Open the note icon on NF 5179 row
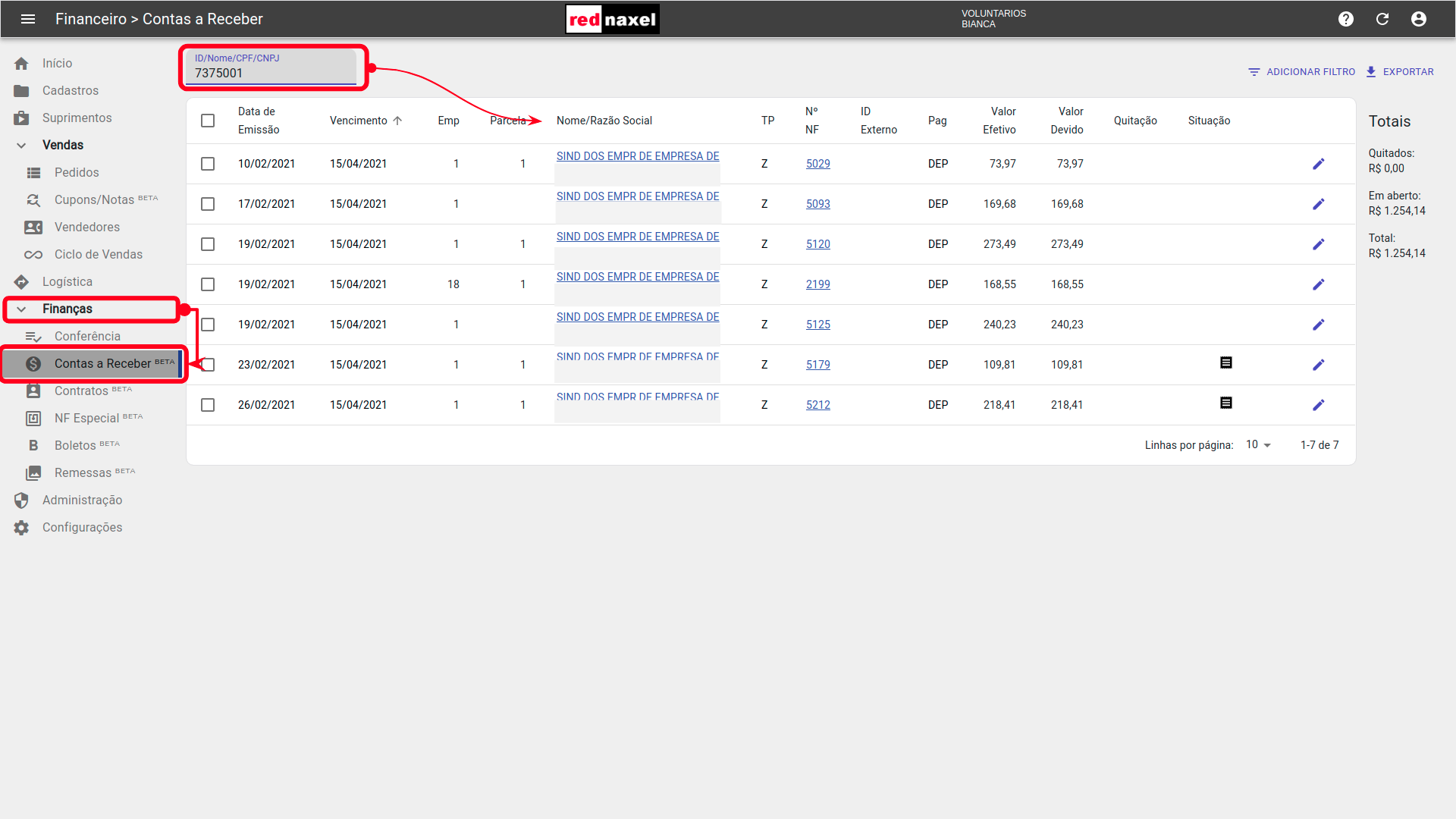Image resolution: width=1456 pixels, height=819 pixels. pyautogui.click(x=1226, y=363)
